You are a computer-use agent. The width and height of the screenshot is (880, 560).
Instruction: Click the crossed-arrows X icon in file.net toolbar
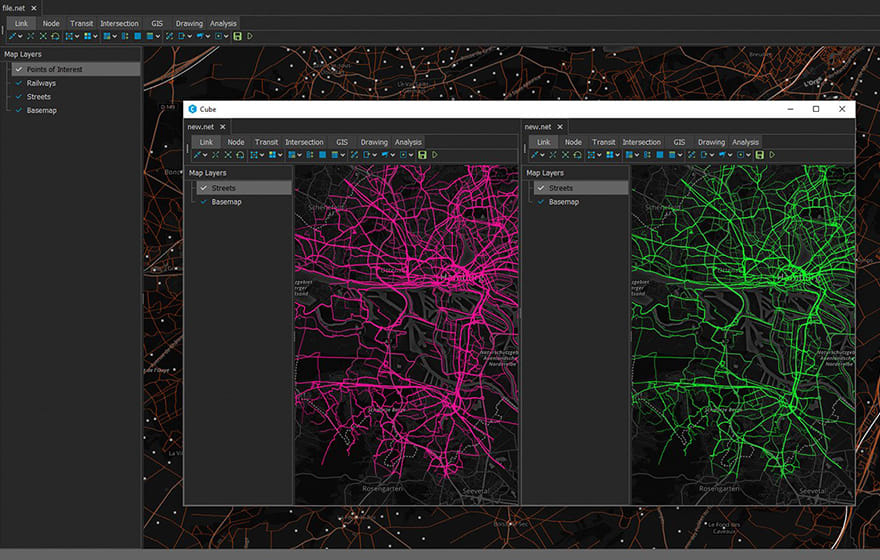click(43, 36)
